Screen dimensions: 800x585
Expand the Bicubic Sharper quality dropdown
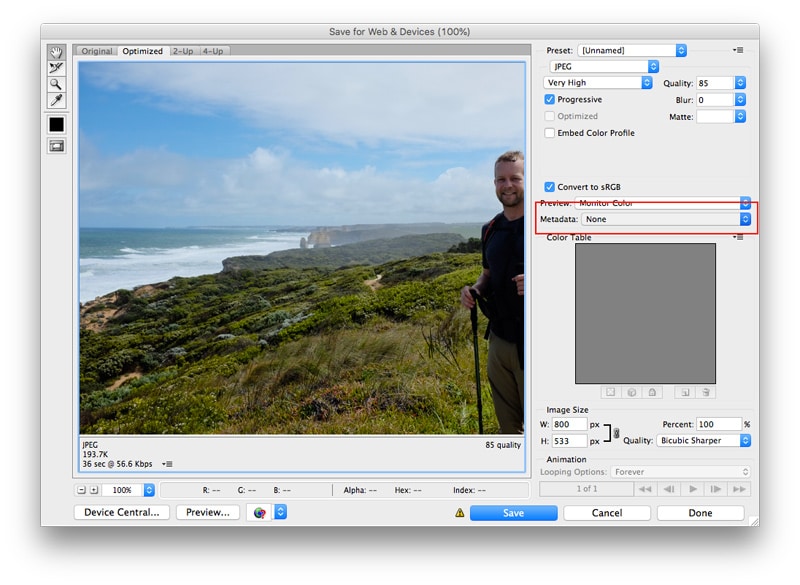[x=704, y=440]
